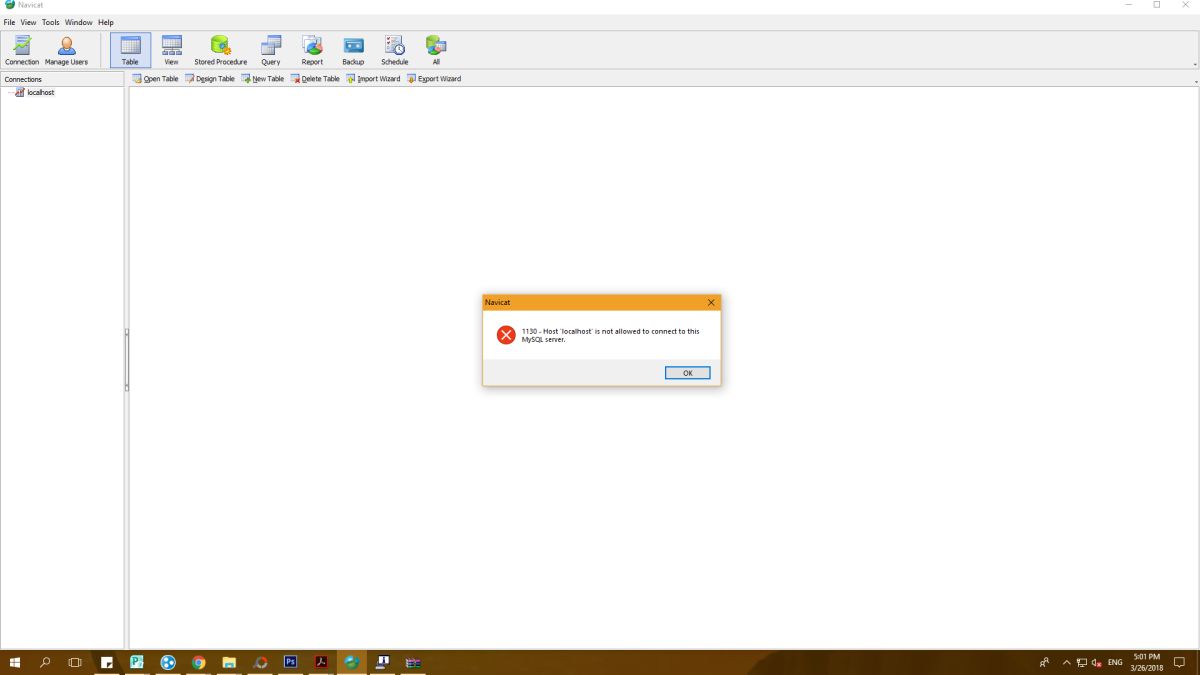Click the muted volume tray icon

(1097, 662)
